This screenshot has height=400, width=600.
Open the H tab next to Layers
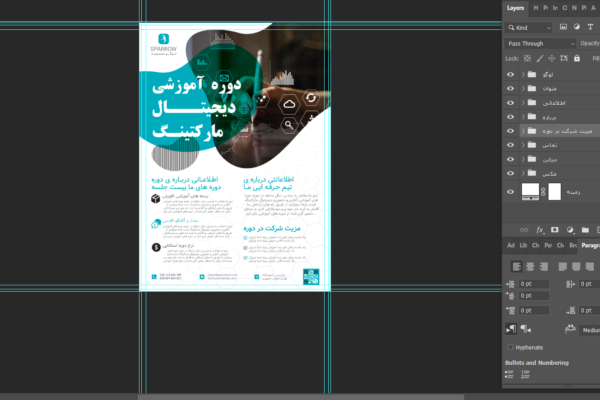[536, 8]
